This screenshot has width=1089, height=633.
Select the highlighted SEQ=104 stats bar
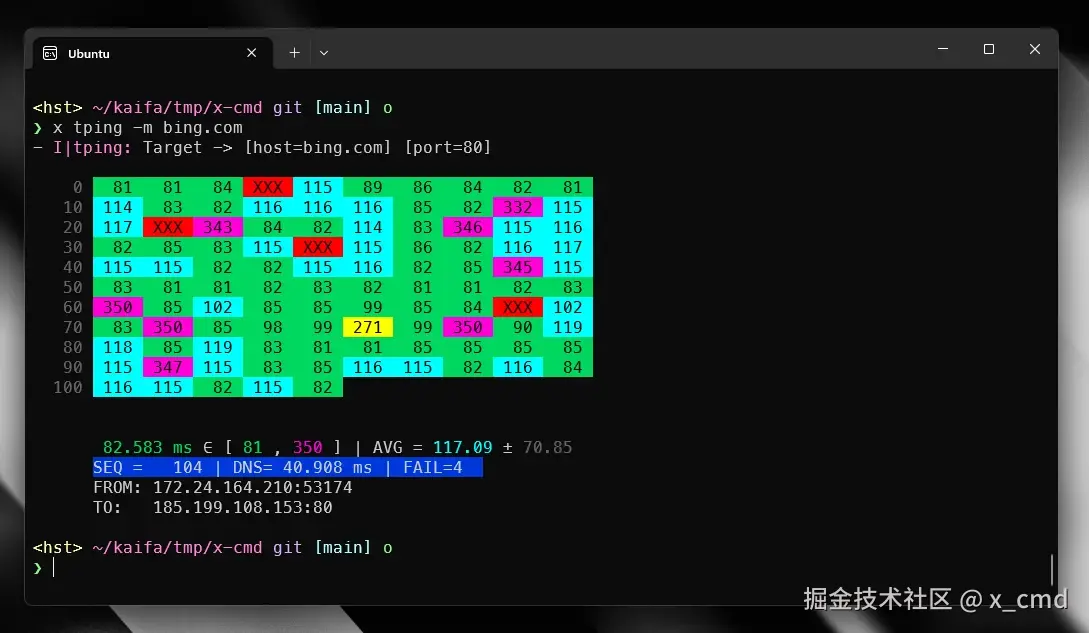[287, 467]
